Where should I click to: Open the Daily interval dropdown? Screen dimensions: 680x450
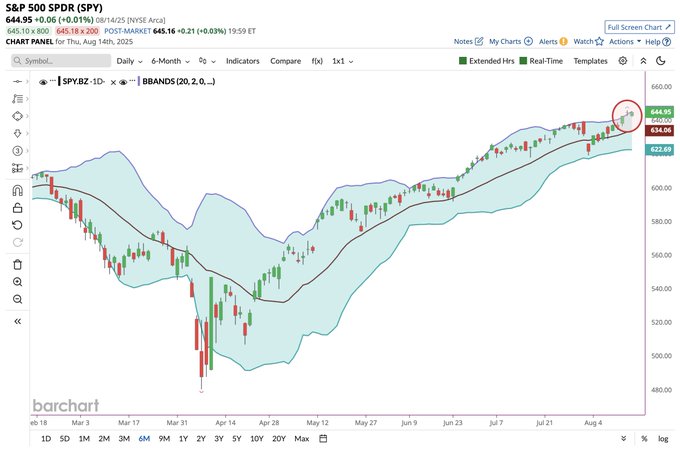tap(129, 61)
